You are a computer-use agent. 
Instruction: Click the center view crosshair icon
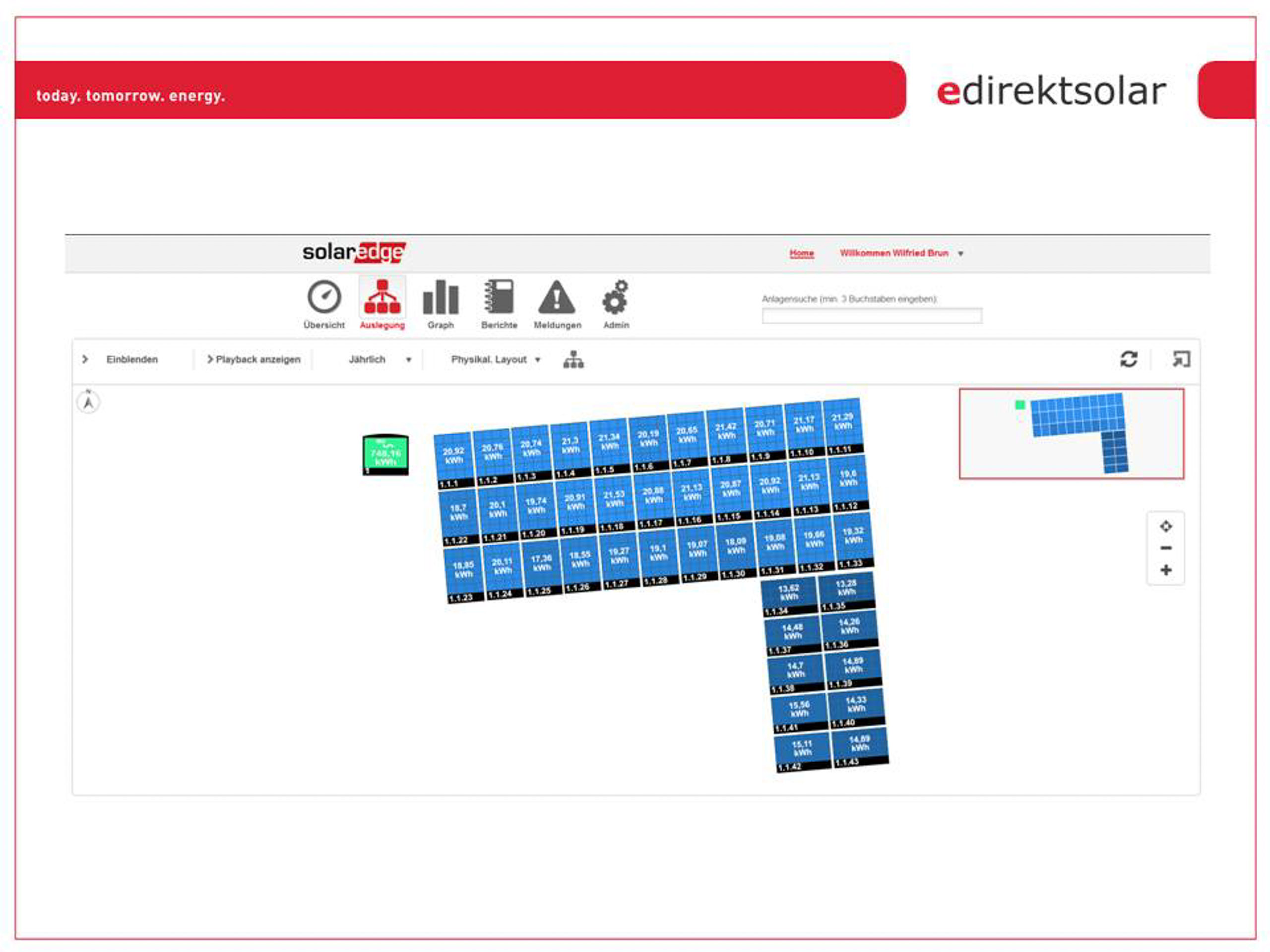1165,526
